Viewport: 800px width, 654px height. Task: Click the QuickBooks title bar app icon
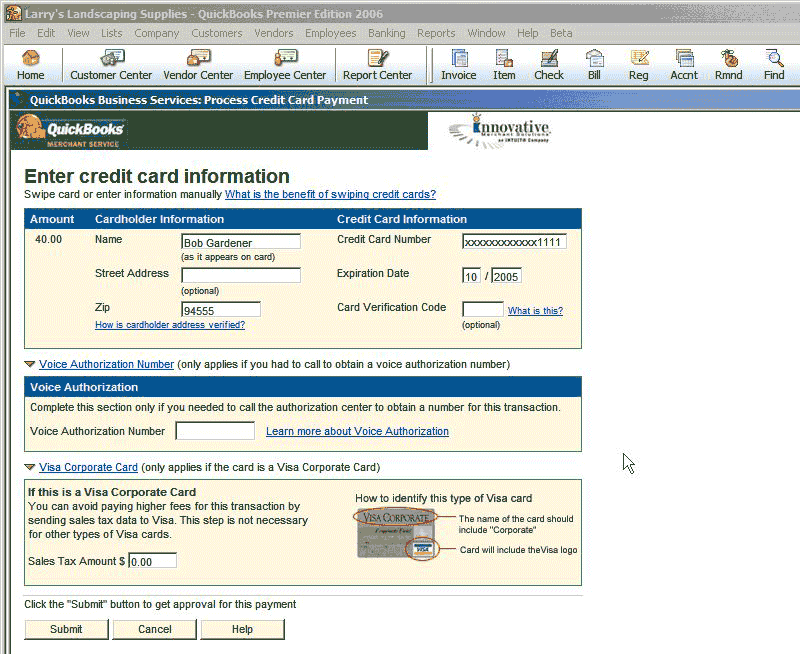coord(13,13)
